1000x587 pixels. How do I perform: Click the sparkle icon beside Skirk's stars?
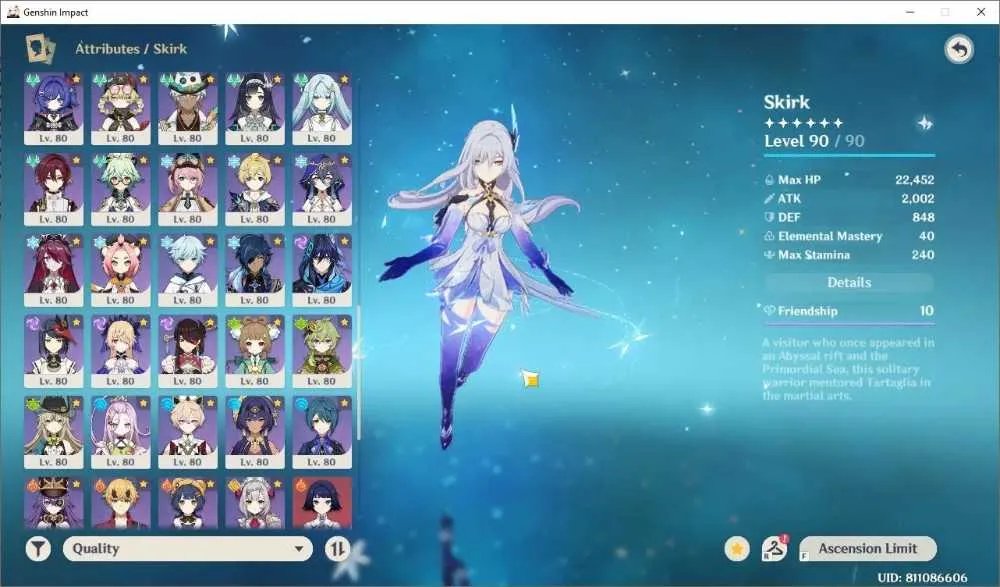coord(925,124)
